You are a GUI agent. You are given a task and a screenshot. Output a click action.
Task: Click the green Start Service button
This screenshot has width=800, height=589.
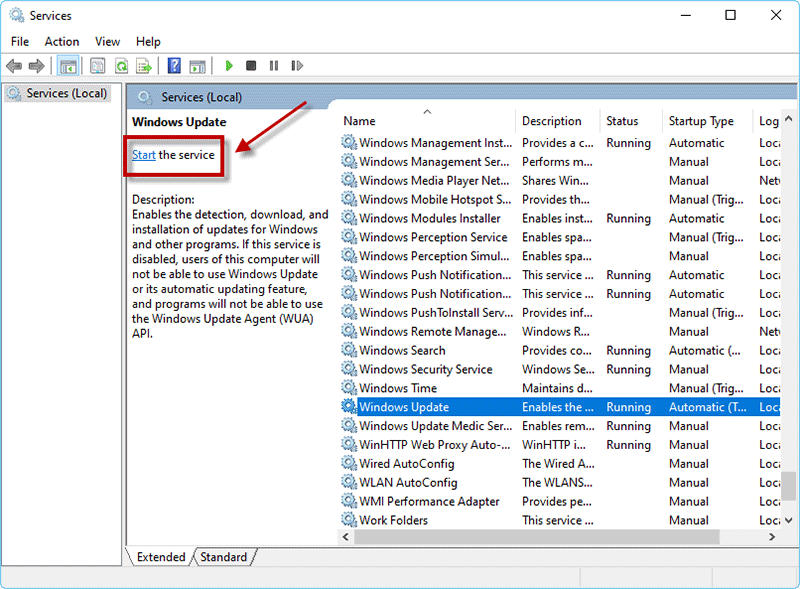229,66
